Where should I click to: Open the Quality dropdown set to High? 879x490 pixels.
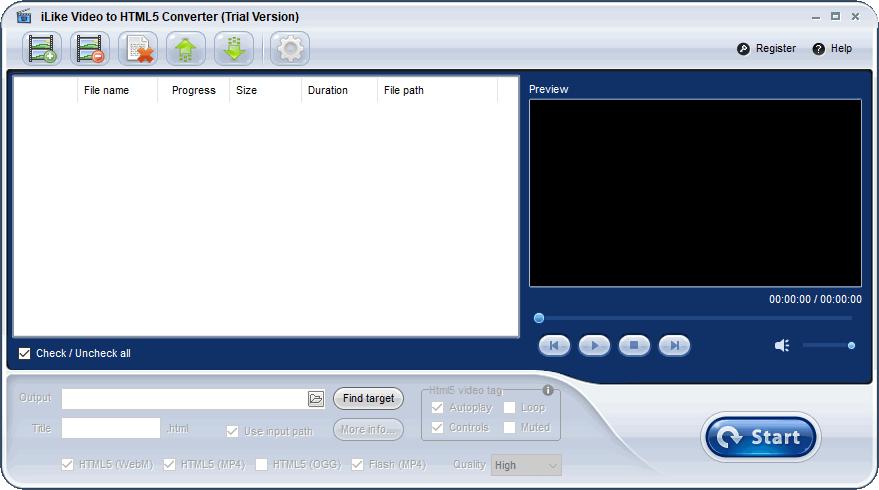(526, 465)
